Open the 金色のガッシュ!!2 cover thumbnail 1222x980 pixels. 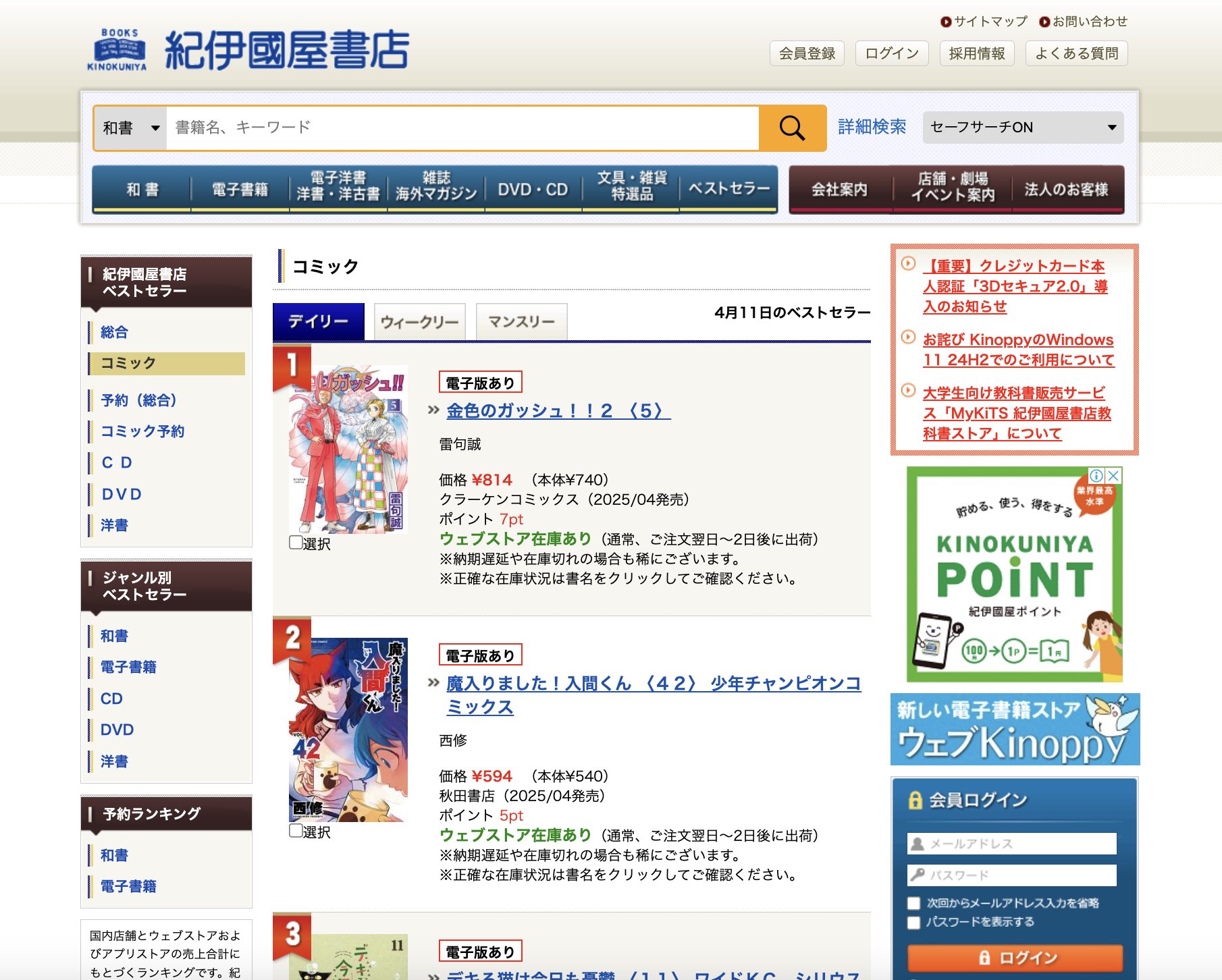[348, 450]
